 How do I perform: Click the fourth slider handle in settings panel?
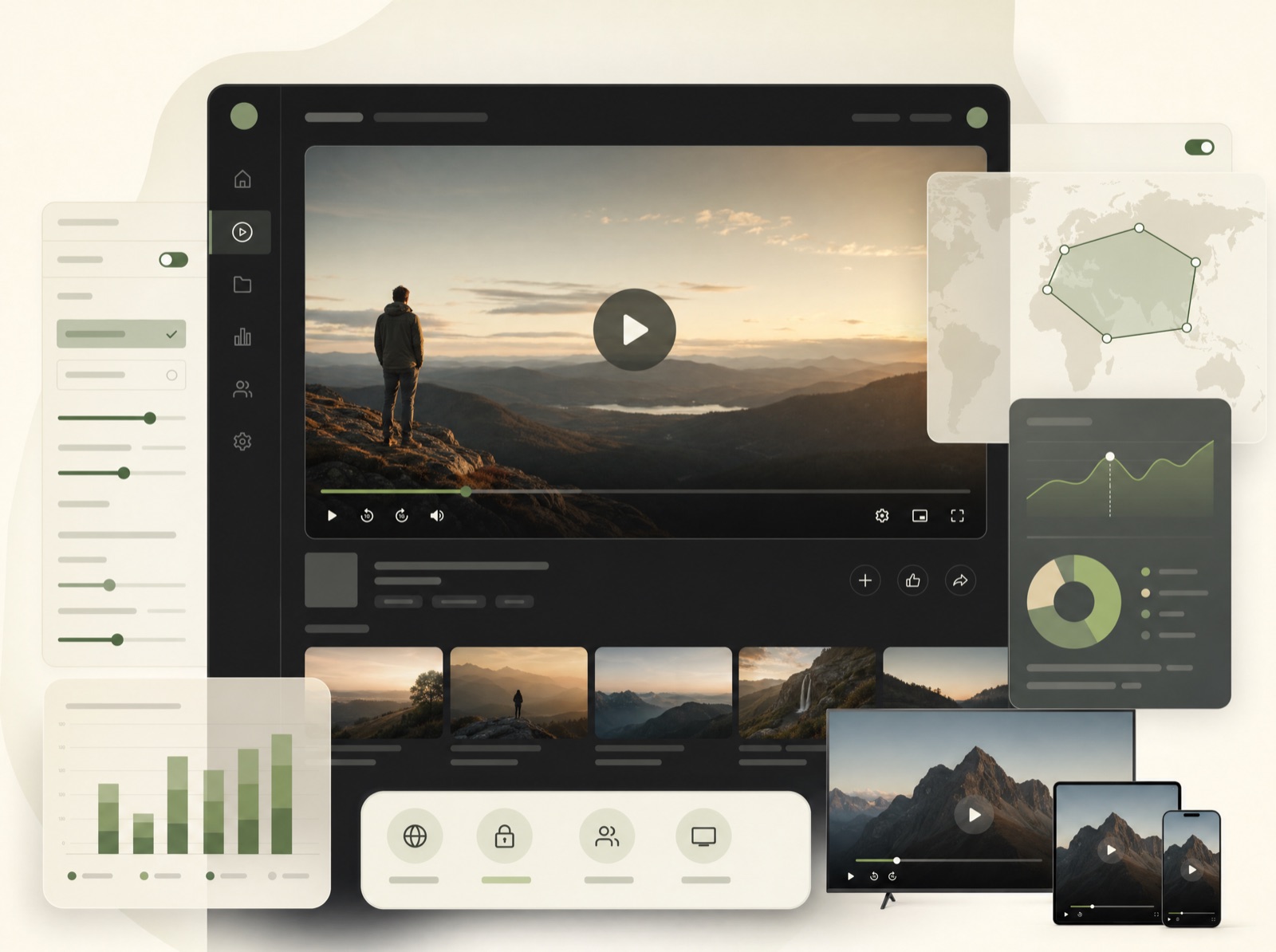[117, 639]
